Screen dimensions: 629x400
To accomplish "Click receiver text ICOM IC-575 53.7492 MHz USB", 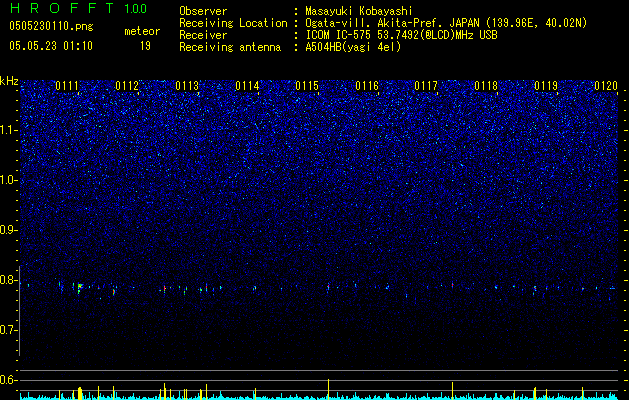I will 401,35.
